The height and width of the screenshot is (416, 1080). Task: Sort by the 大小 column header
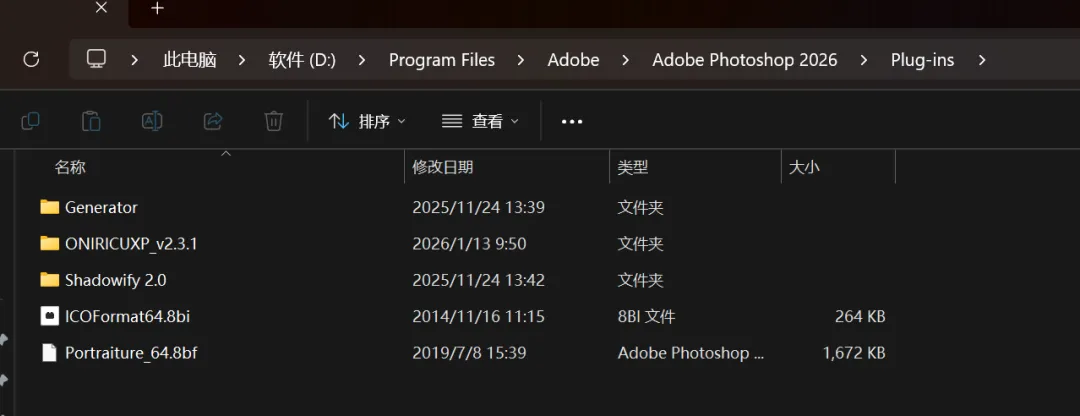pos(804,167)
